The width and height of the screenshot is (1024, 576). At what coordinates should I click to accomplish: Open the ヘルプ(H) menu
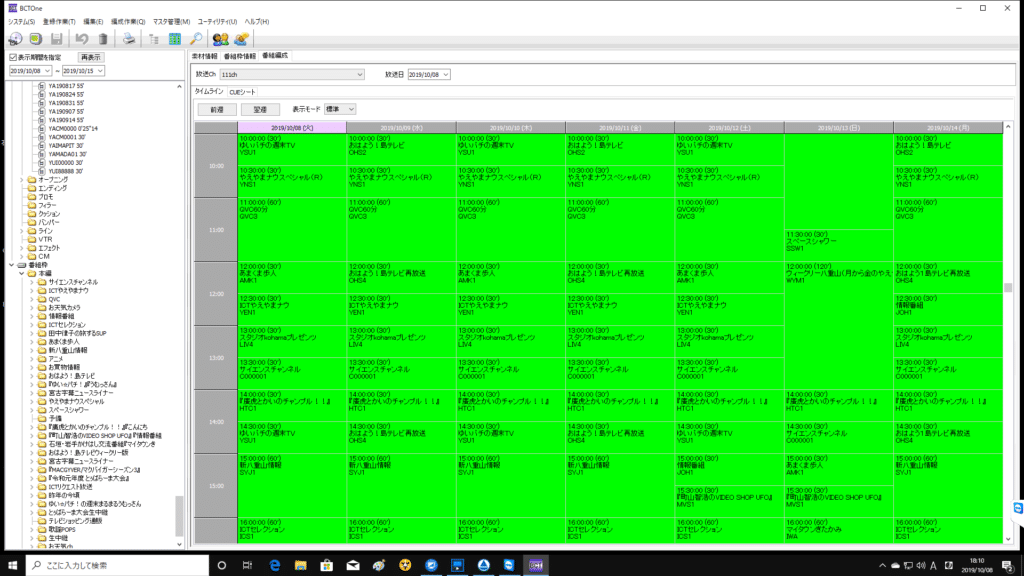(x=257, y=22)
